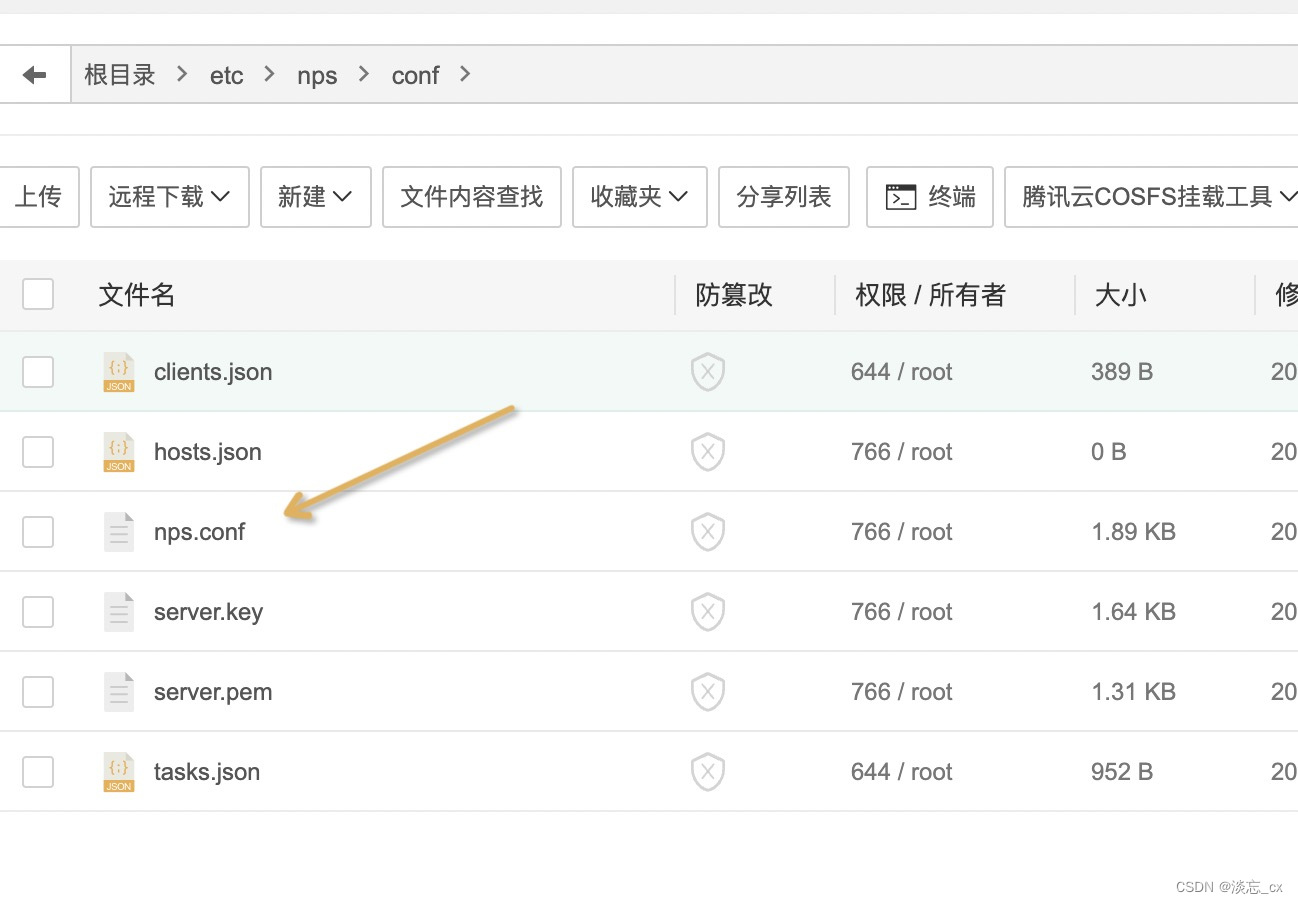Toggle tamper-proof shield for hosts.json
Screen dimensions: 1298x904
tap(708, 452)
